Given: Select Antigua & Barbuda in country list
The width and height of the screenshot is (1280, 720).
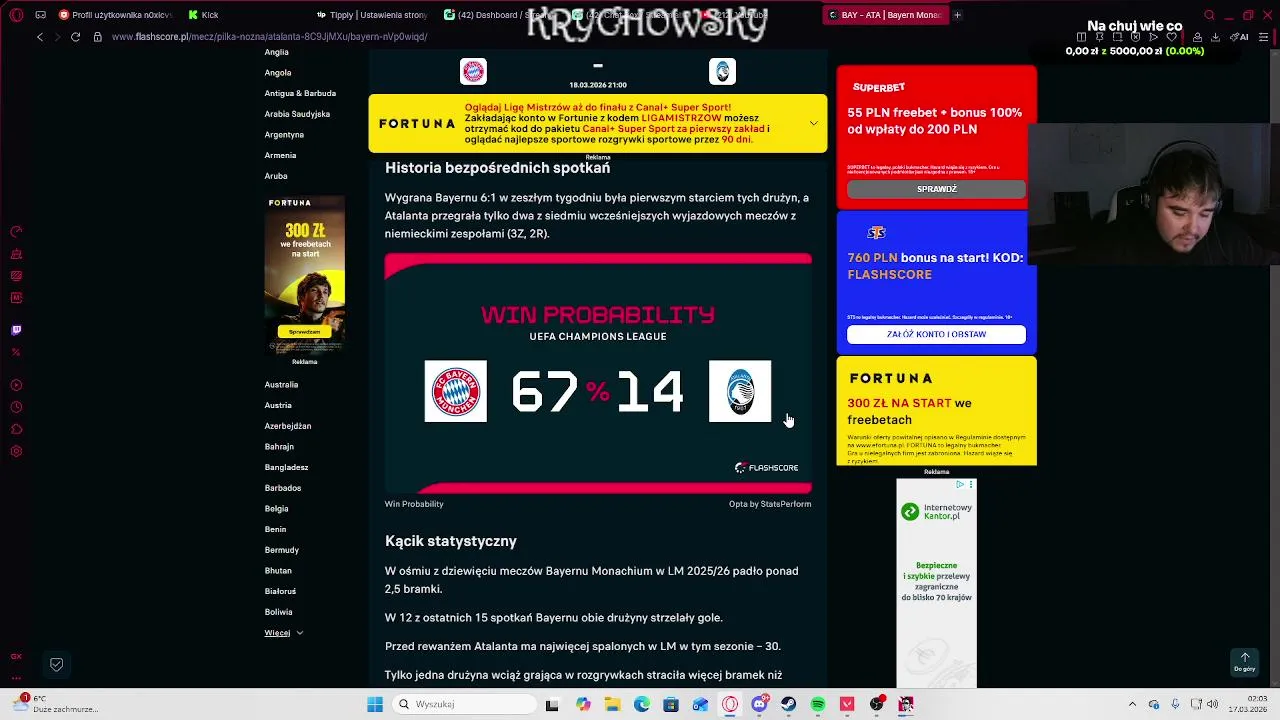Looking at the screenshot, I should [x=300, y=93].
